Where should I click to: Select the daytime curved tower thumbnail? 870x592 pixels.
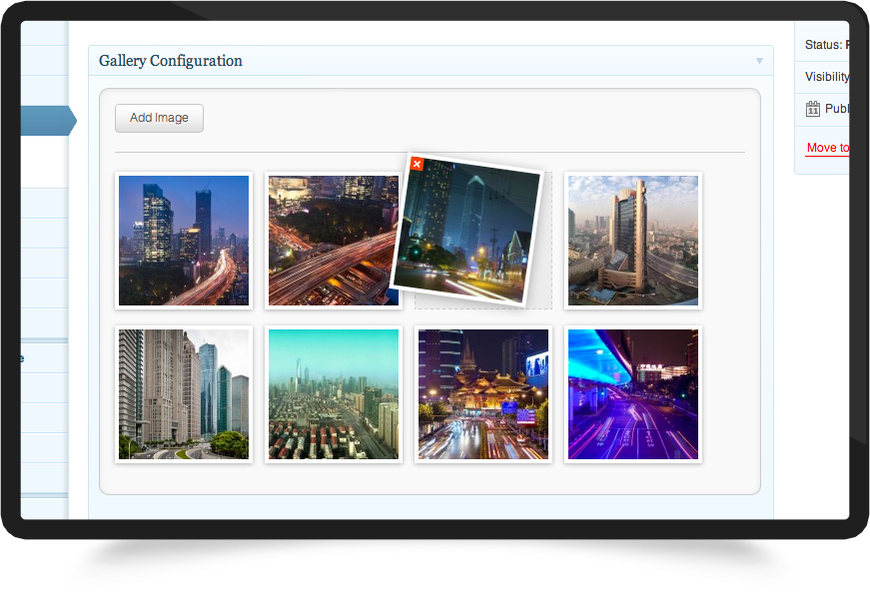tap(633, 241)
